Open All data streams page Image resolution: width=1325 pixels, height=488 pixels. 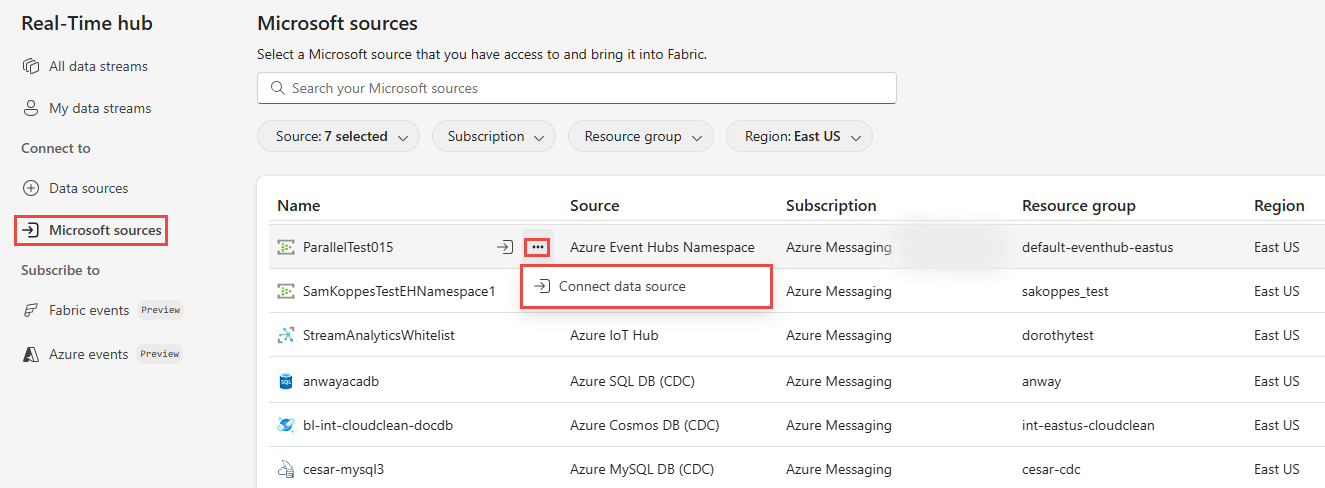coord(98,66)
